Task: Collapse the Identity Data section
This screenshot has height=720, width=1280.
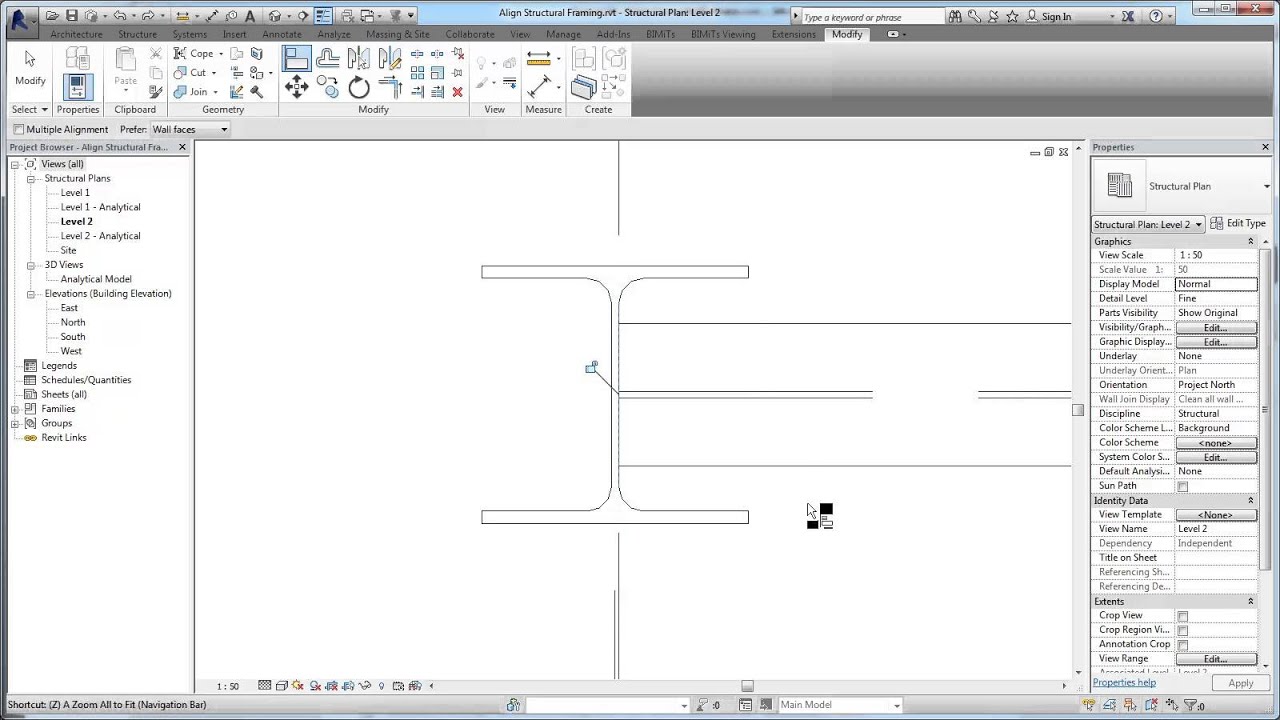Action: 1250,500
